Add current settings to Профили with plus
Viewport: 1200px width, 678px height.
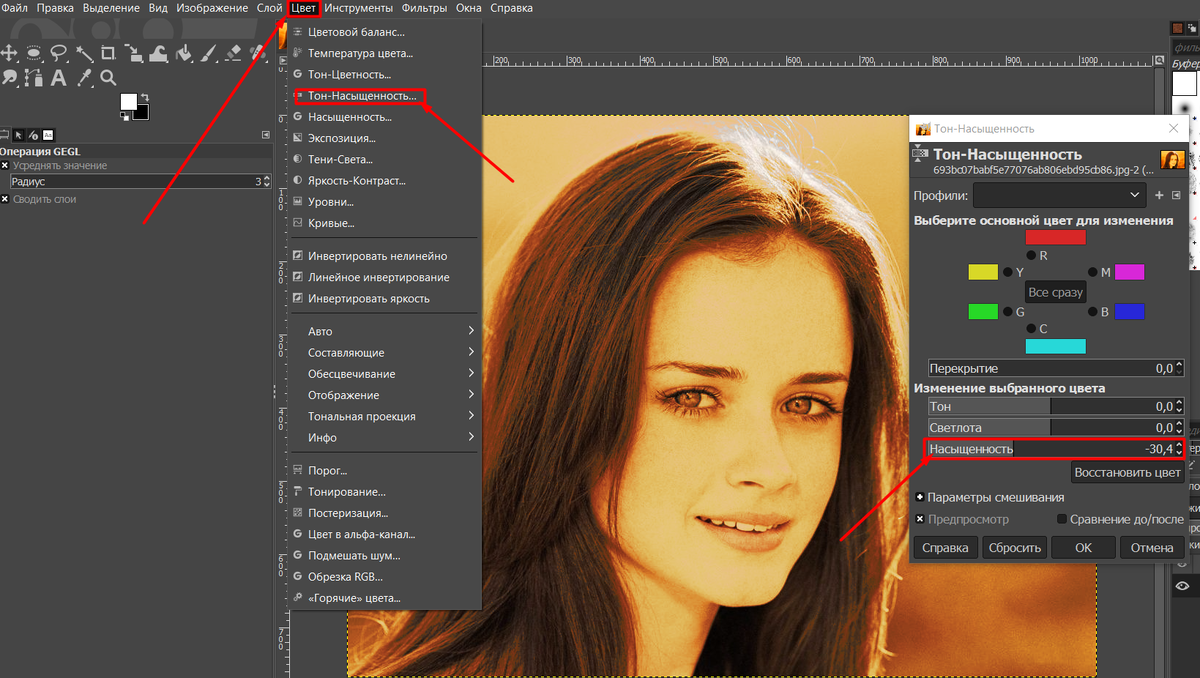1159,195
